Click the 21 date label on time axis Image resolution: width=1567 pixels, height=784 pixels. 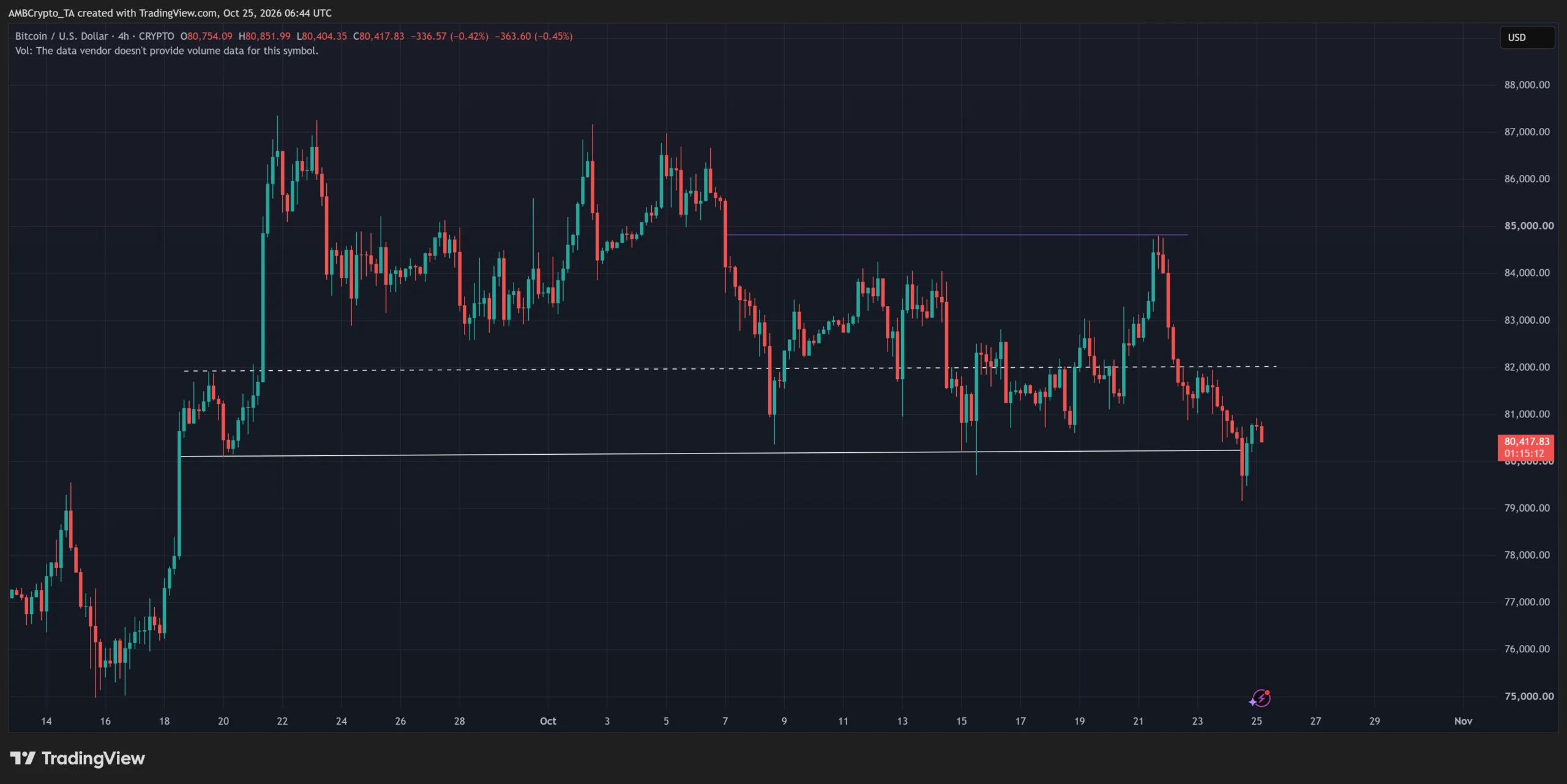[x=1138, y=721]
